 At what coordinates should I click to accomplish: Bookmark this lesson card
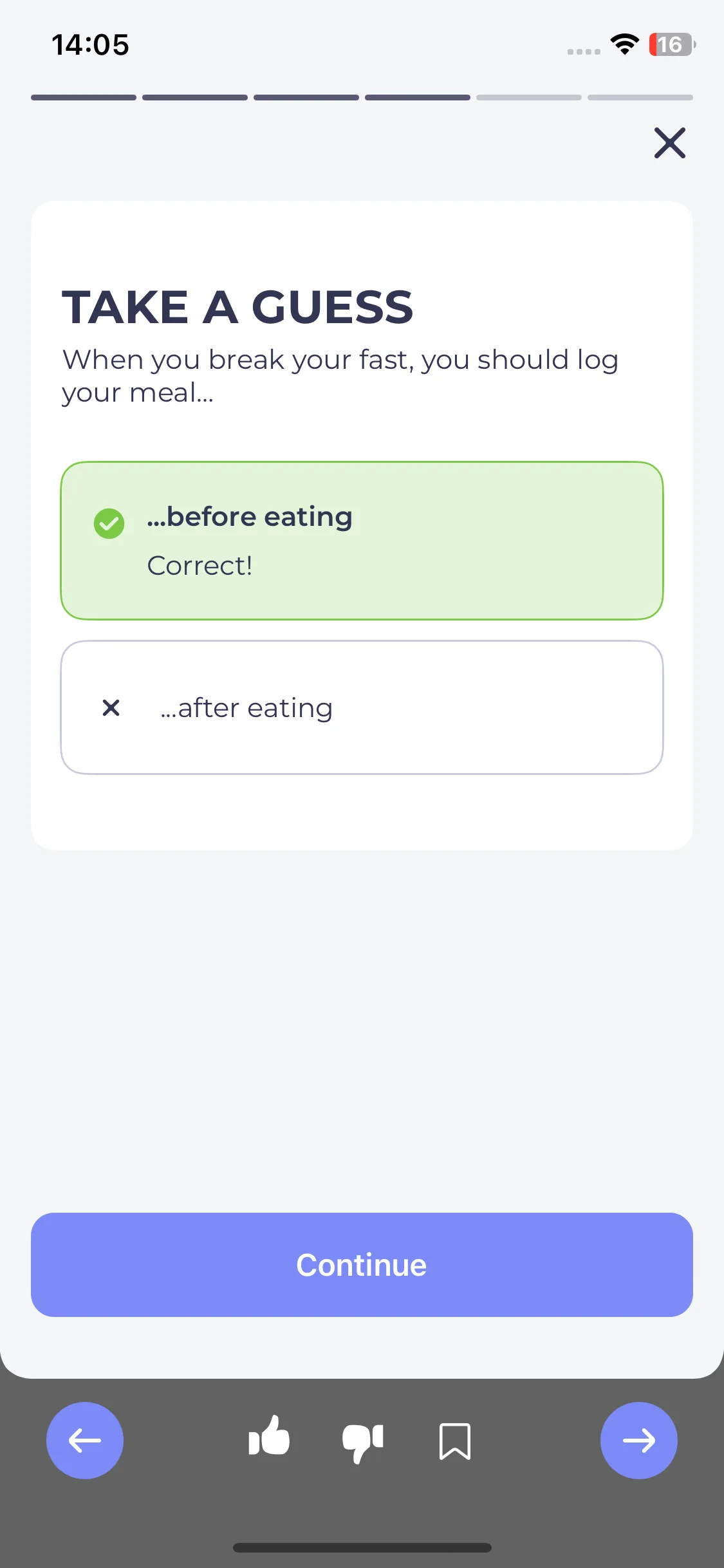455,1441
